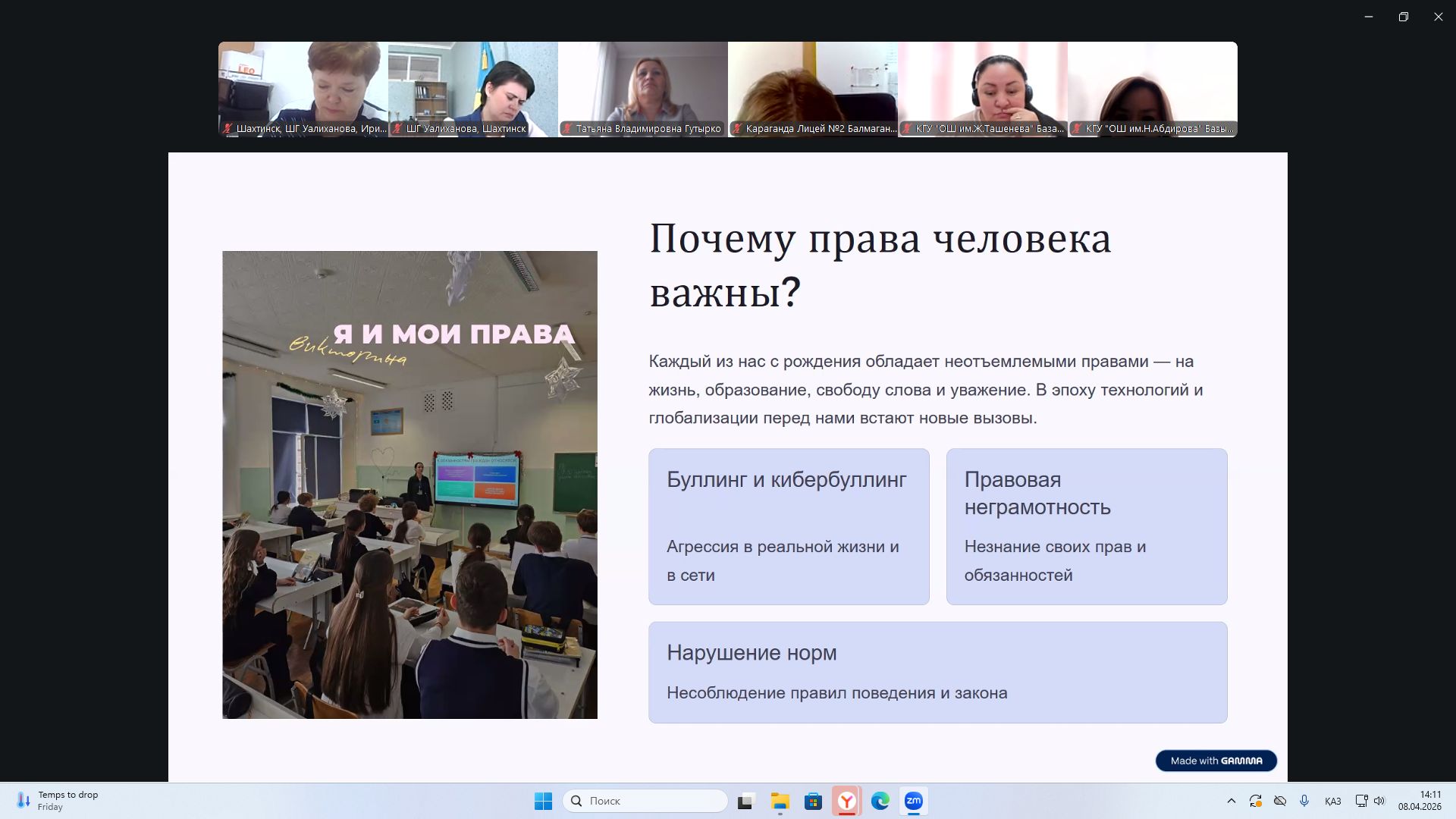Screen dimensions: 1456x819
Task: Select Караганда Лицей №2 participant video
Action: 812,89
